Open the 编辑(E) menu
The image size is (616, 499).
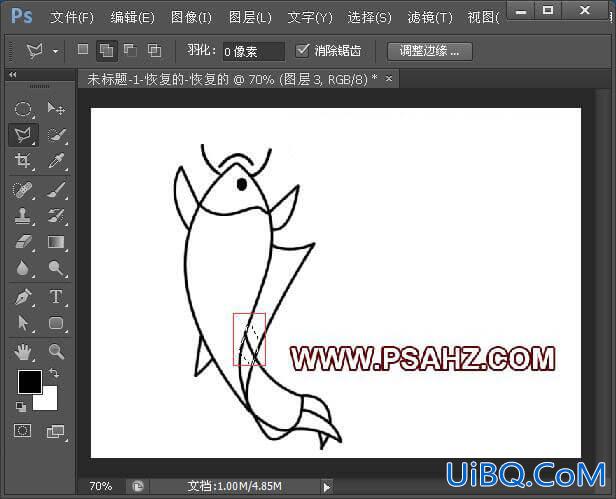132,17
